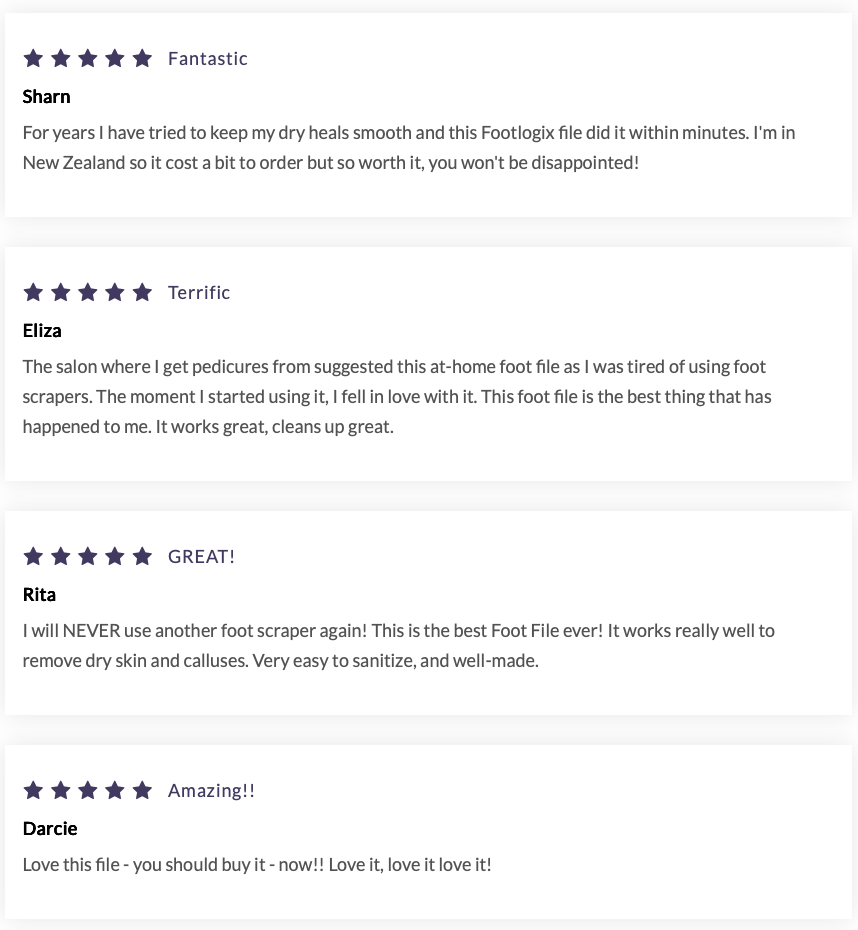Select the "GREAT!" review heading
Viewport: 858px width, 930px height.
pos(202,557)
